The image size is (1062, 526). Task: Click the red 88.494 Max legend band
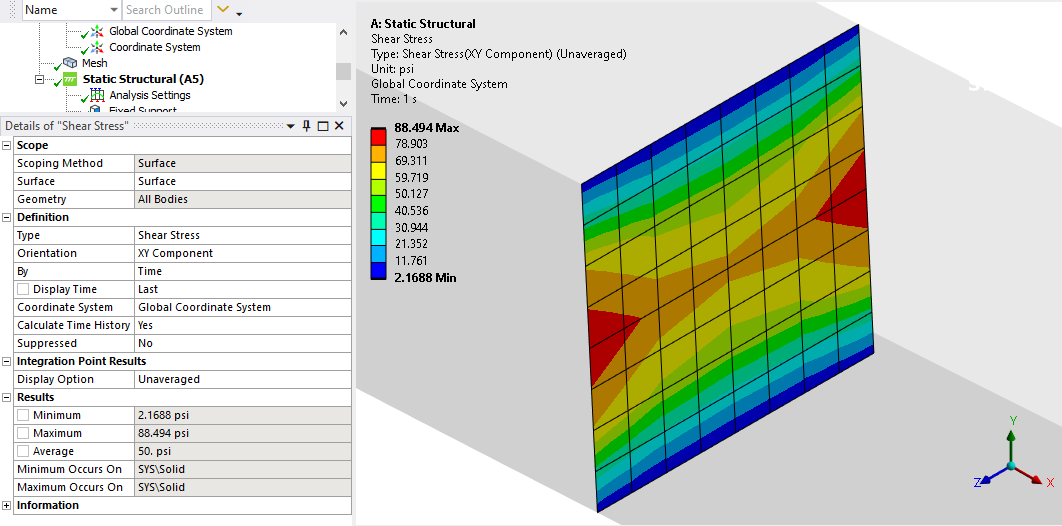click(378, 134)
